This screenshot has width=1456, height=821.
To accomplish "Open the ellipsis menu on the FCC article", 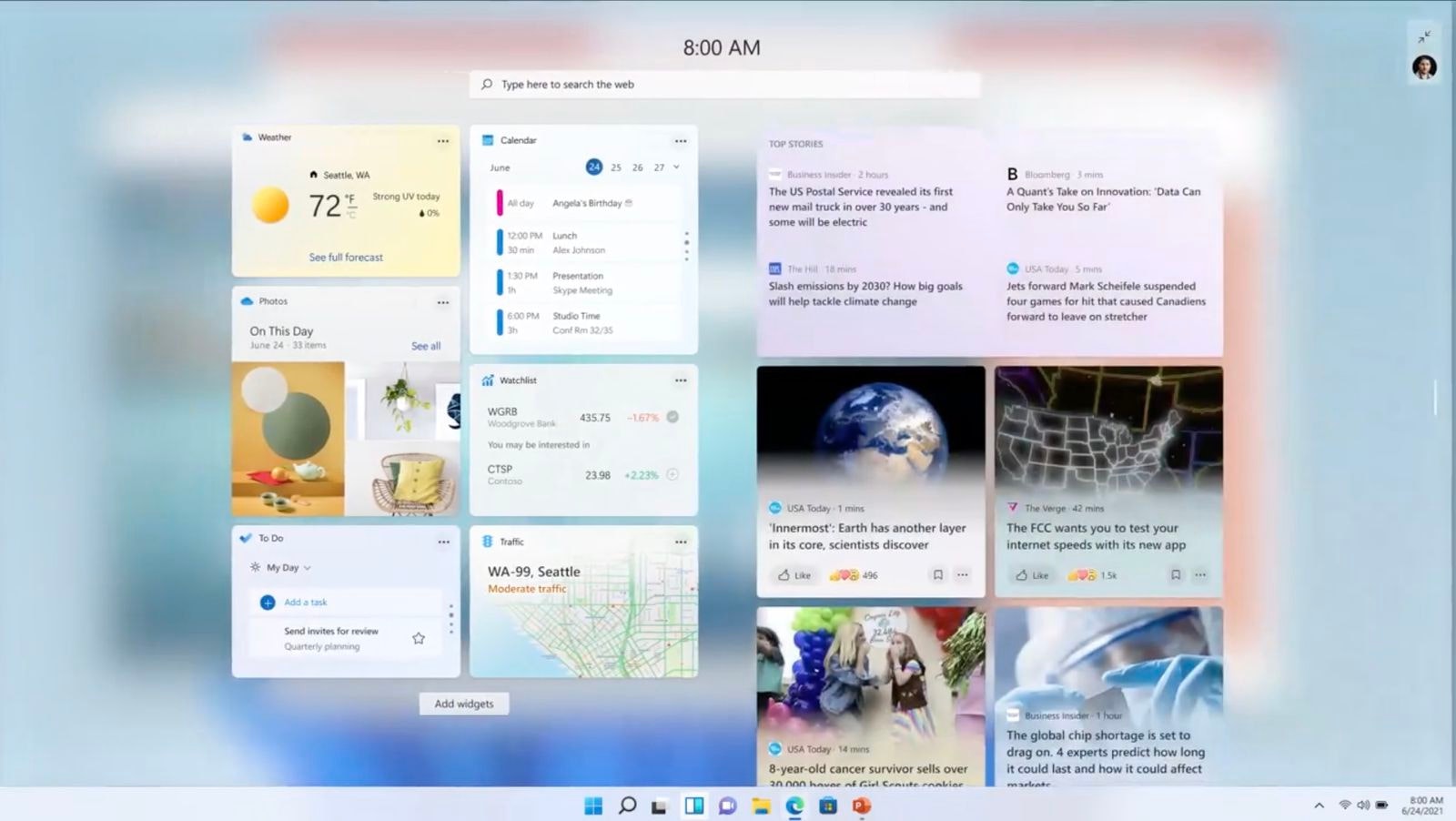I will [1200, 574].
